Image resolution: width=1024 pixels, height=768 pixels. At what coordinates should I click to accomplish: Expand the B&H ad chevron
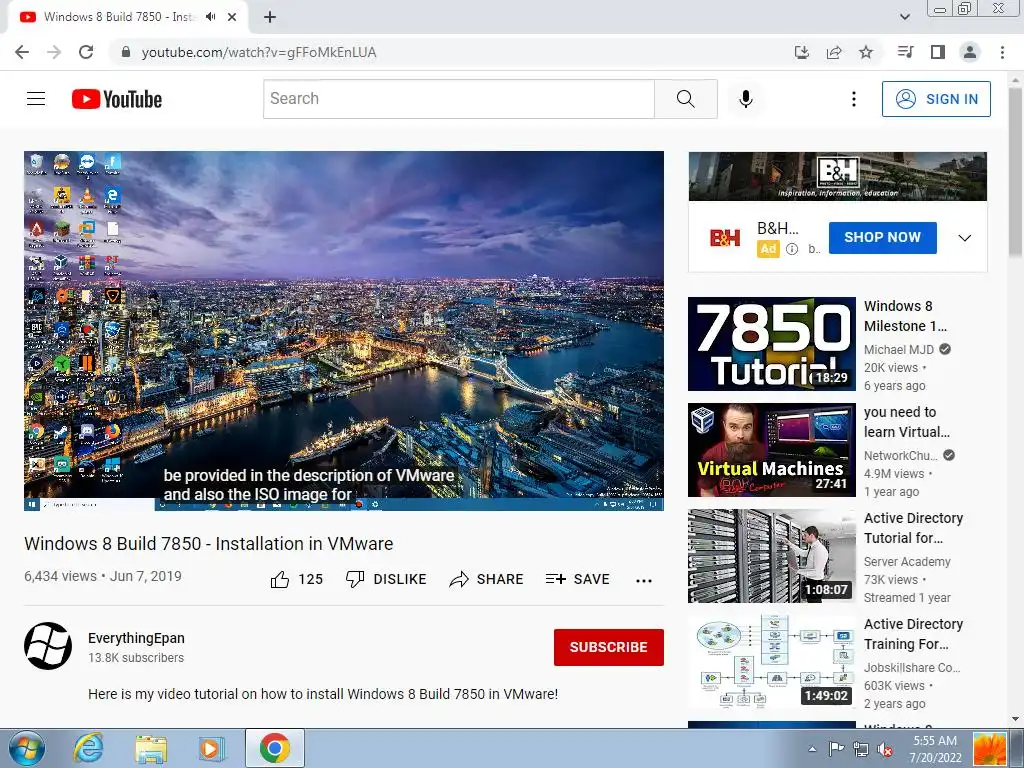tap(965, 238)
